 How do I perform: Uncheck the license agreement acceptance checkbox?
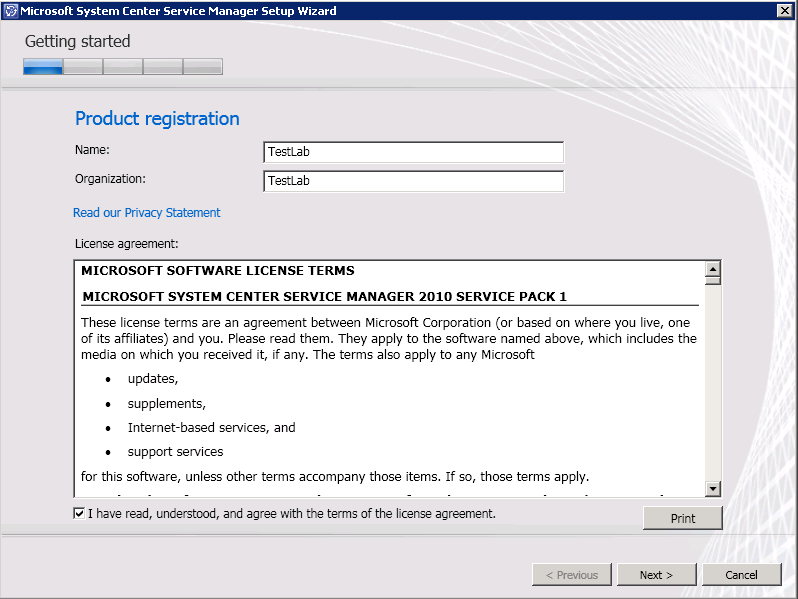click(x=79, y=513)
